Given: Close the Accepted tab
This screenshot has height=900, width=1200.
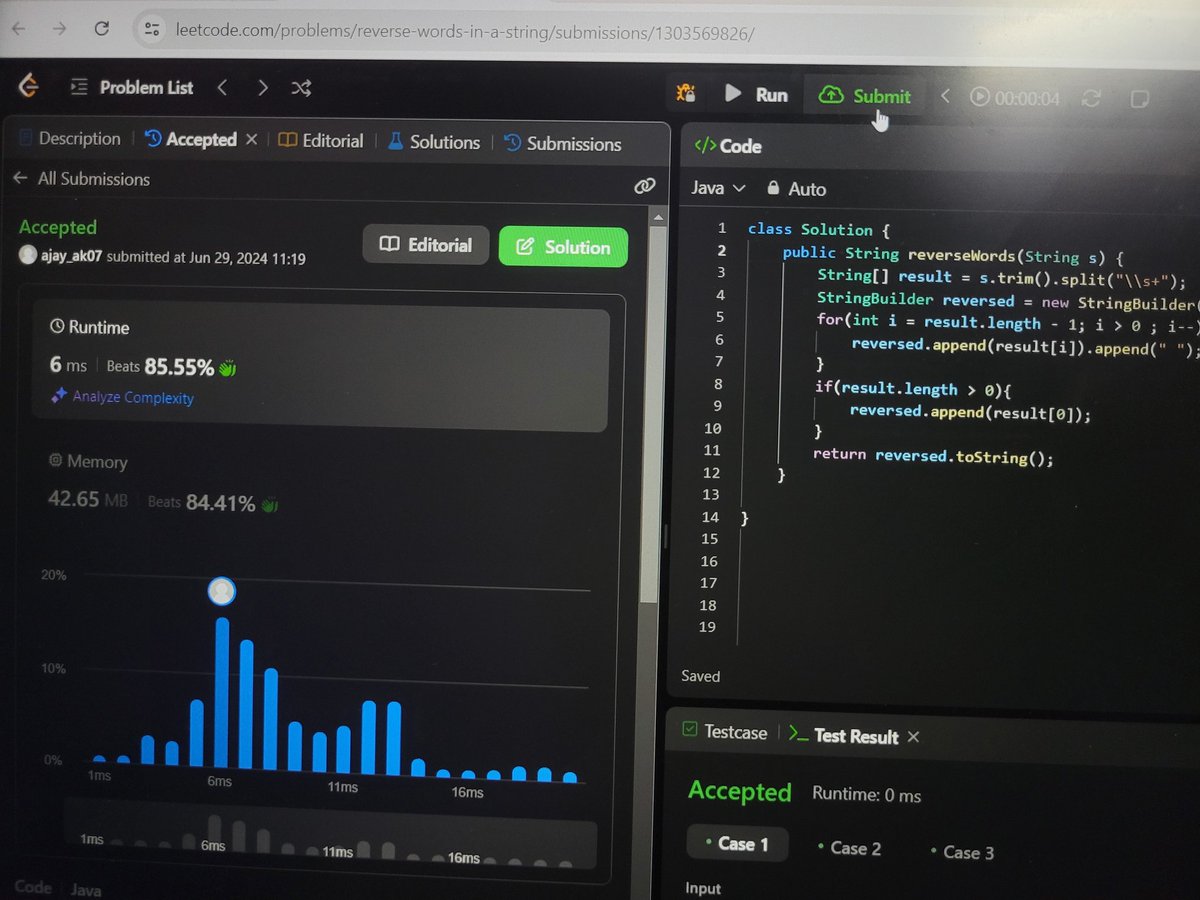Looking at the screenshot, I should [x=251, y=140].
